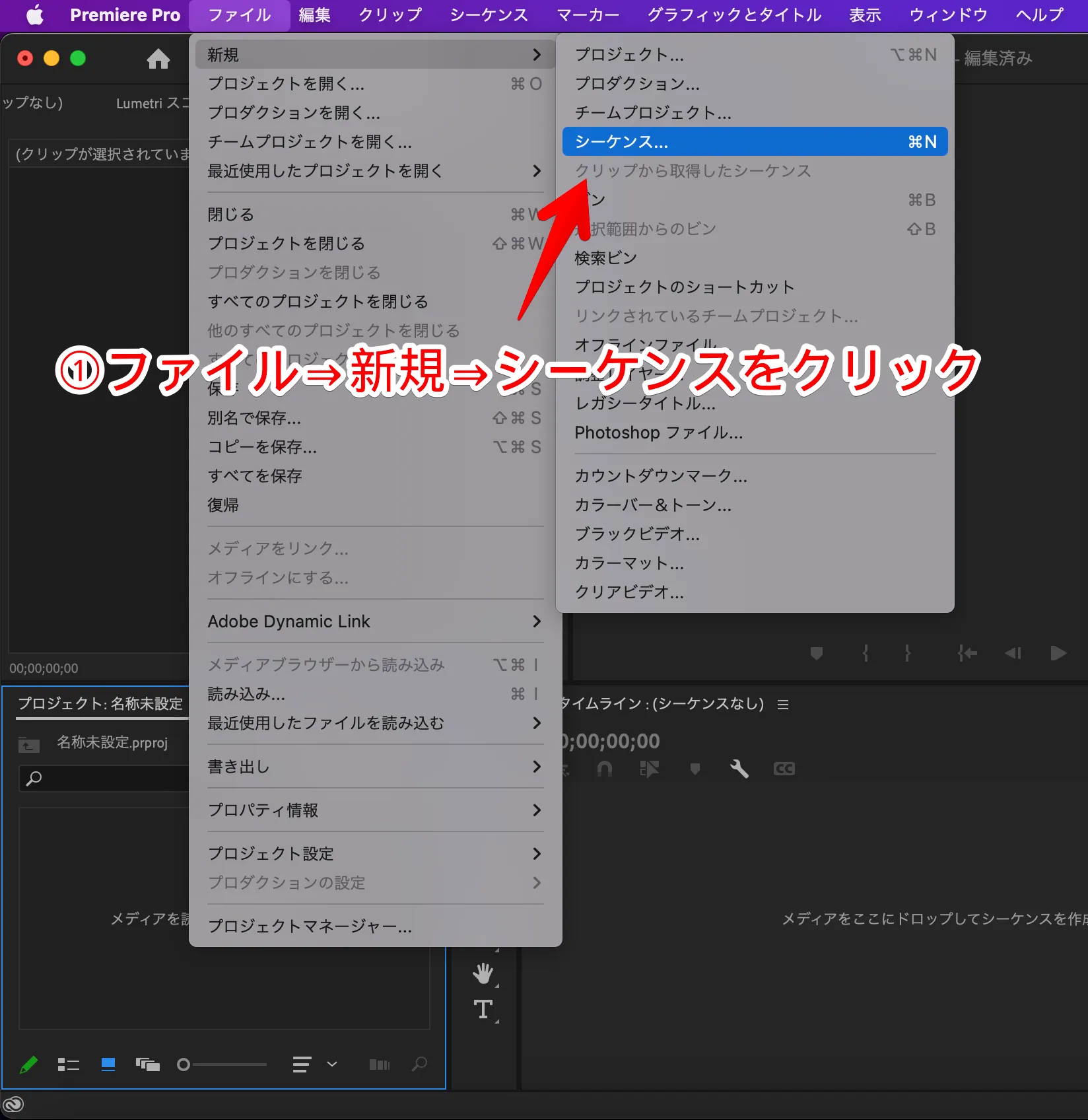Switch project panel to icon view

(108, 1065)
